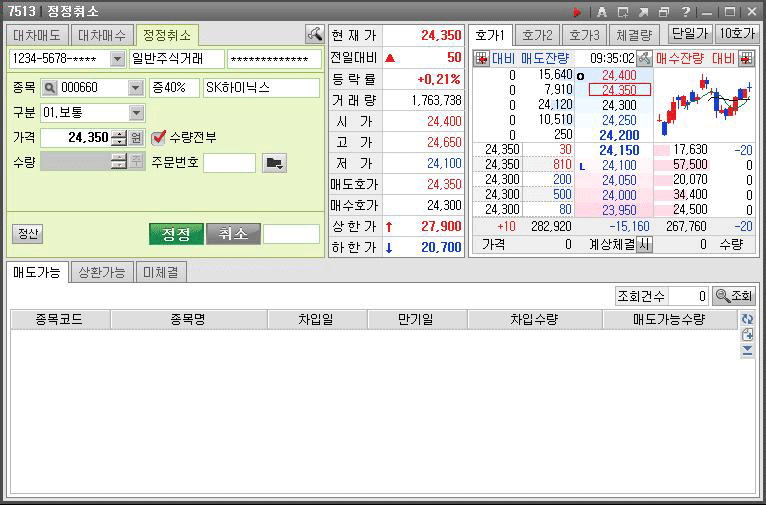The image size is (766, 505).
Task: Click the grid icon right of 매수잔량 대비
Action: 745,59
